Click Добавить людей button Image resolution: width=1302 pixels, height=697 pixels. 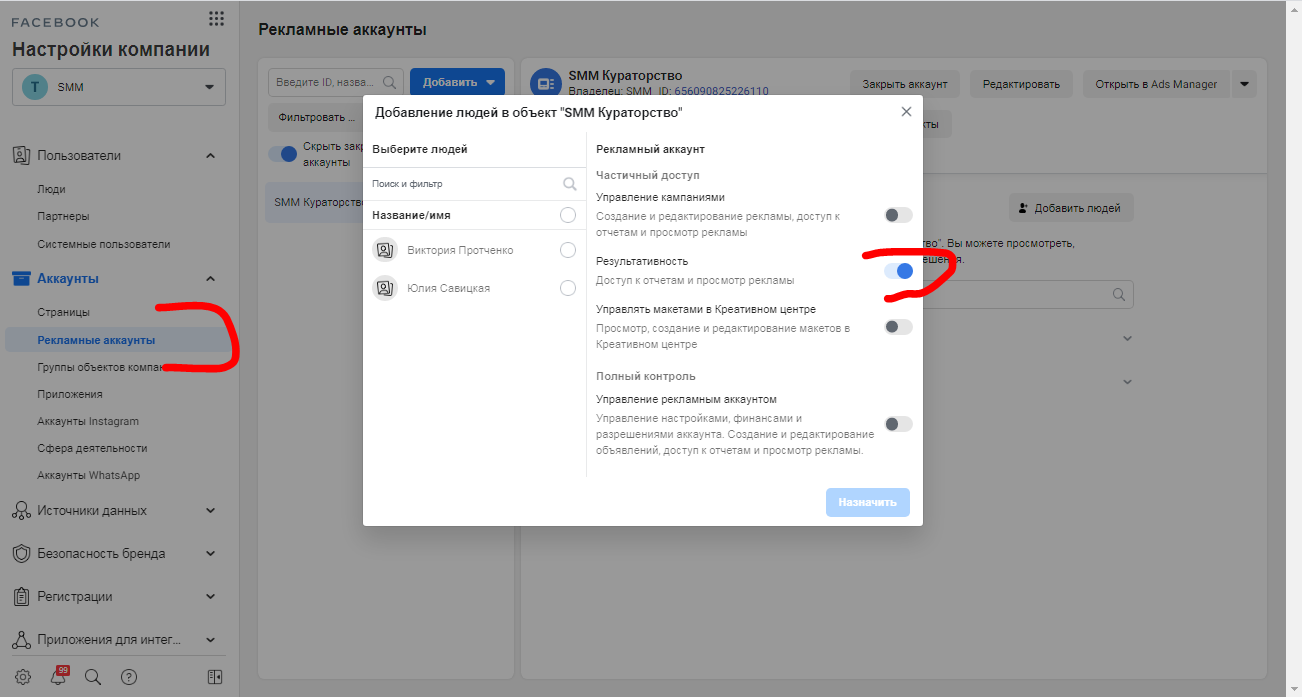[1071, 208]
